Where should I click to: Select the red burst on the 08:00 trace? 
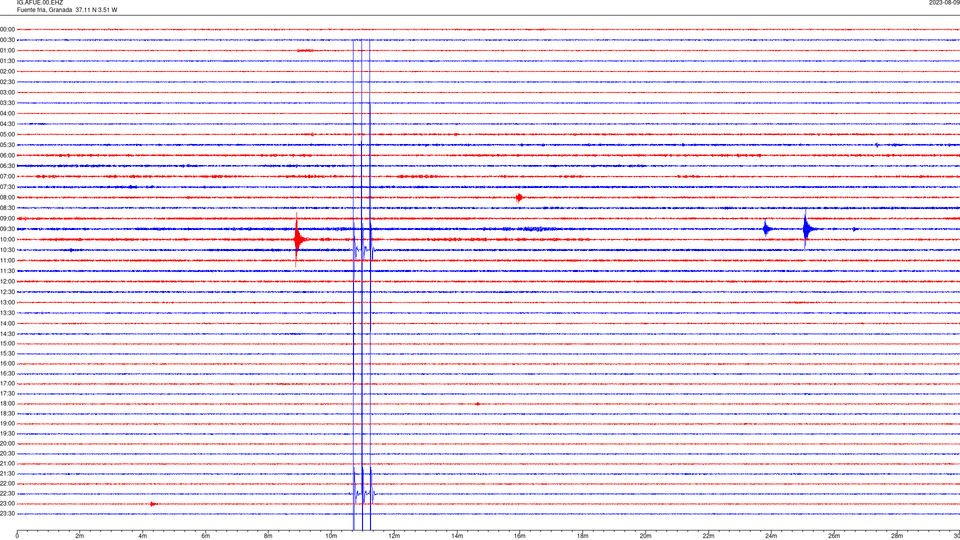(x=519, y=198)
